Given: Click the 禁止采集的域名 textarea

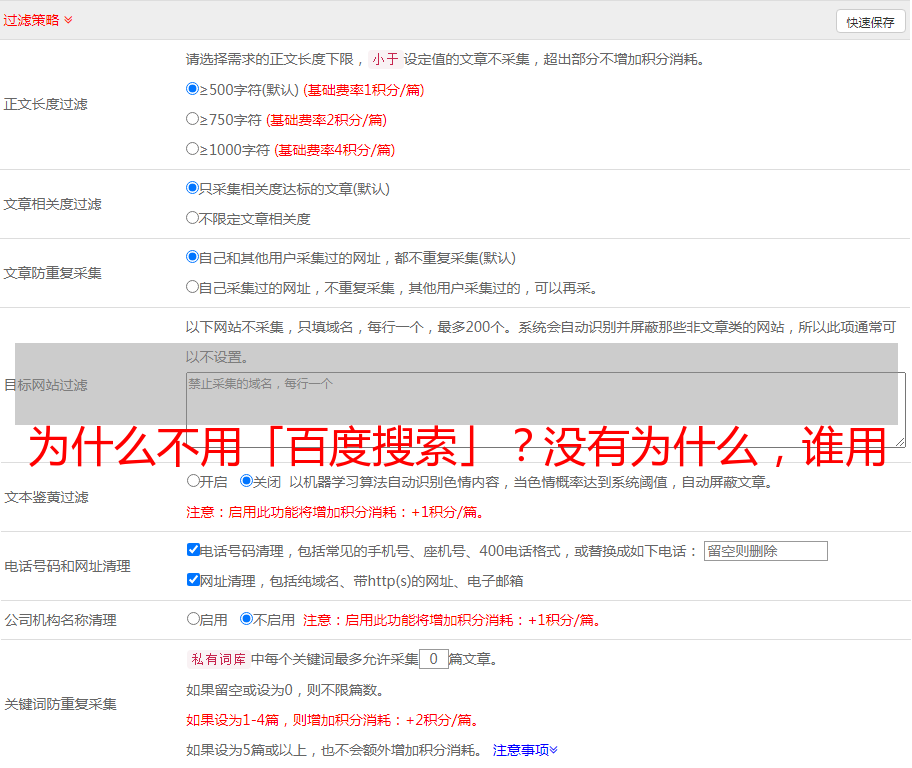Looking at the screenshot, I should tap(546, 410).
